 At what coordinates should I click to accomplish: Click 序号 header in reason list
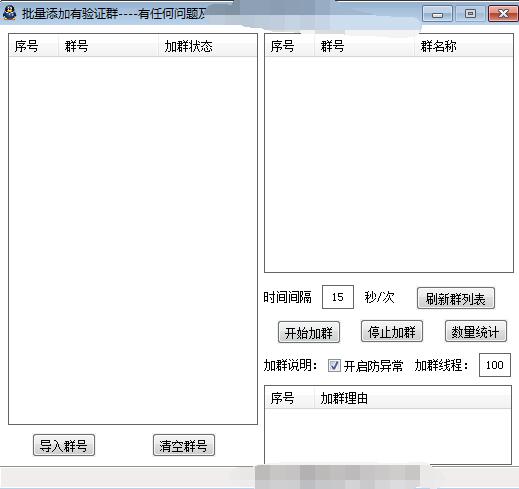pos(290,398)
